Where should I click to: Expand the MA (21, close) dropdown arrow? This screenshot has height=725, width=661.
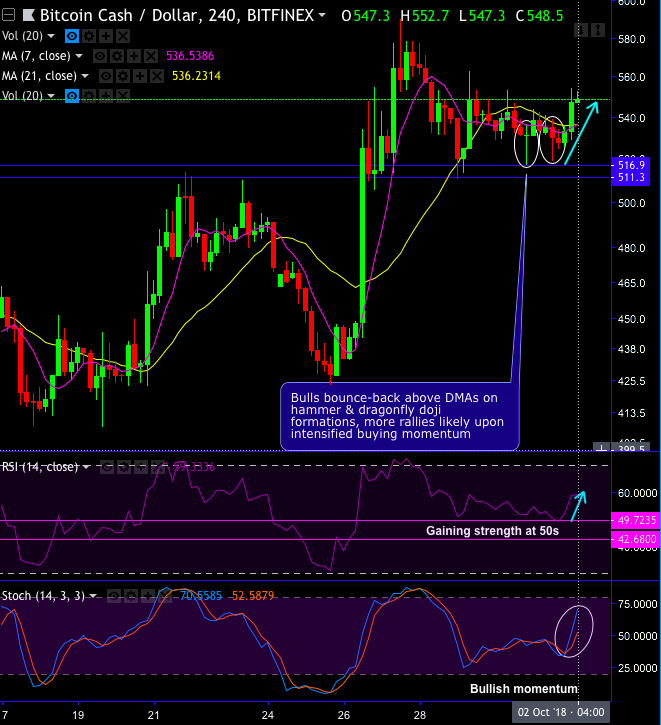[85, 76]
